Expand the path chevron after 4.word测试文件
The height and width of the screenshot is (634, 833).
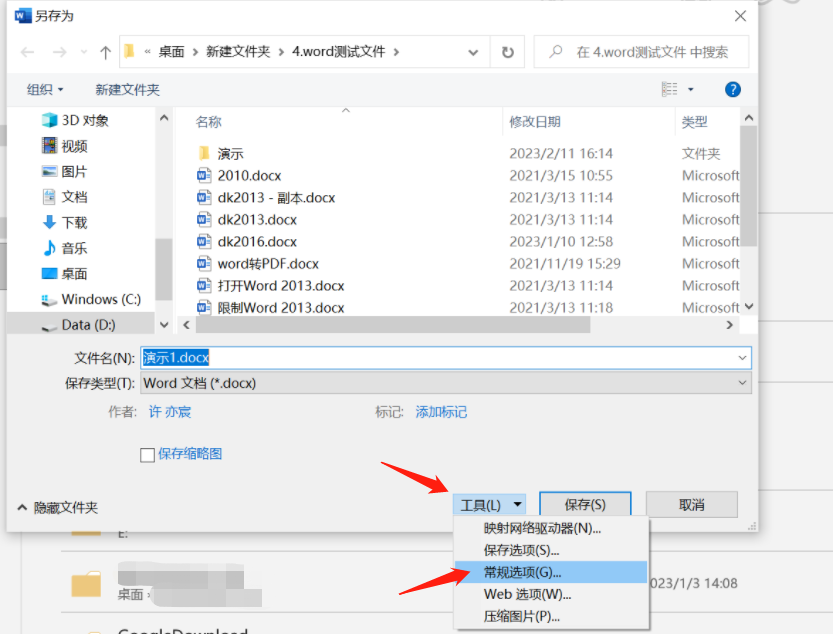[x=396, y=52]
